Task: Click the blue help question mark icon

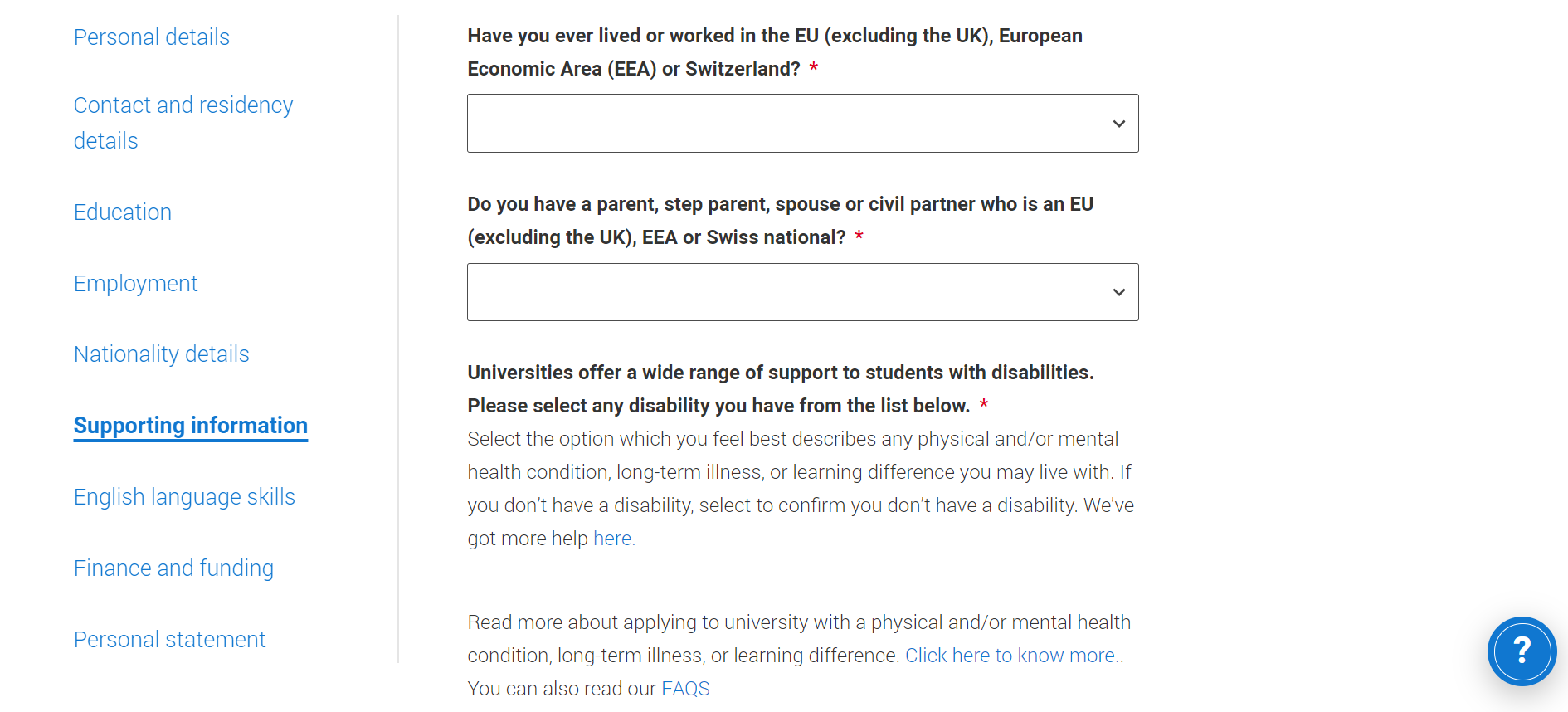Action: pyautogui.click(x=1521, y=651)
